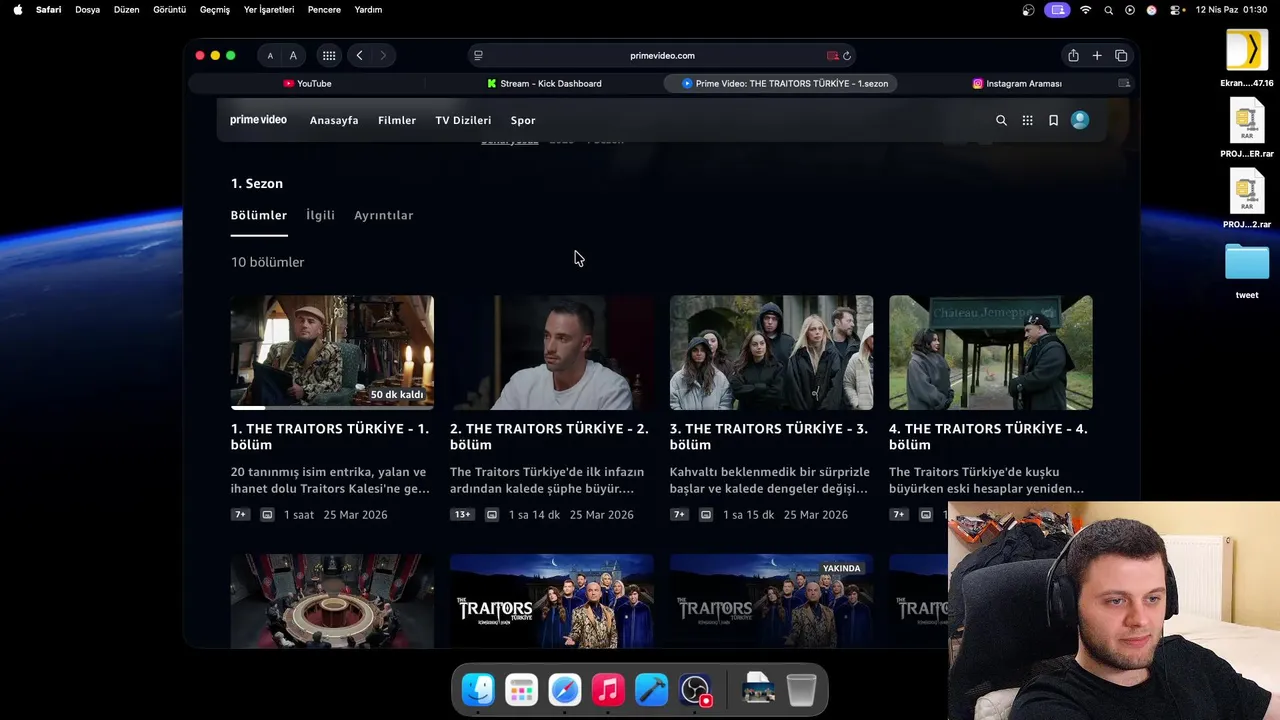Click Safari's forward arrow
This screenshot has height=720, width=1280.
[x=383, y=56]
